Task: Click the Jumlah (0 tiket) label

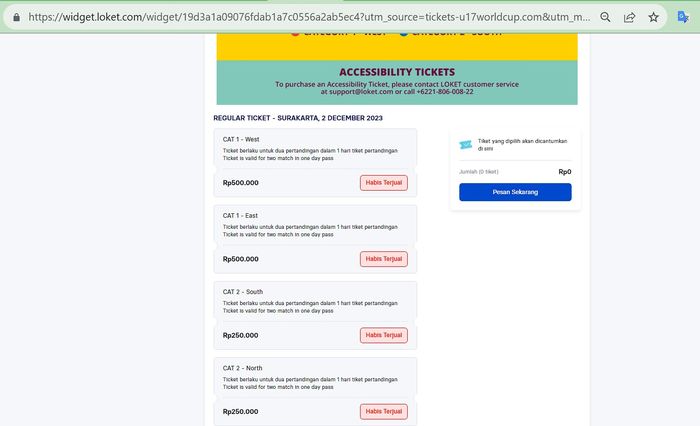Action: tap(482, 172)
